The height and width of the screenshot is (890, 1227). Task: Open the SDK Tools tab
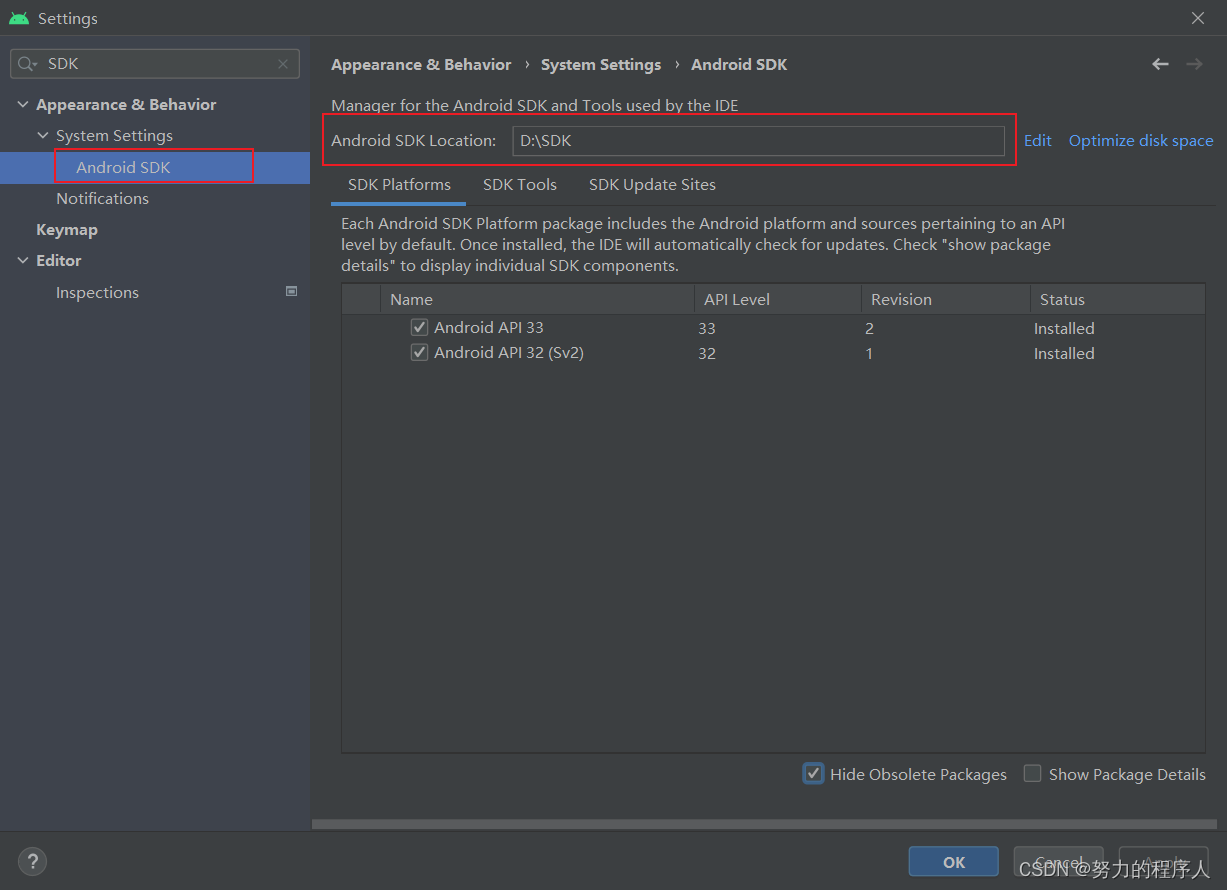pyautogui.click(x=520, y=185)
